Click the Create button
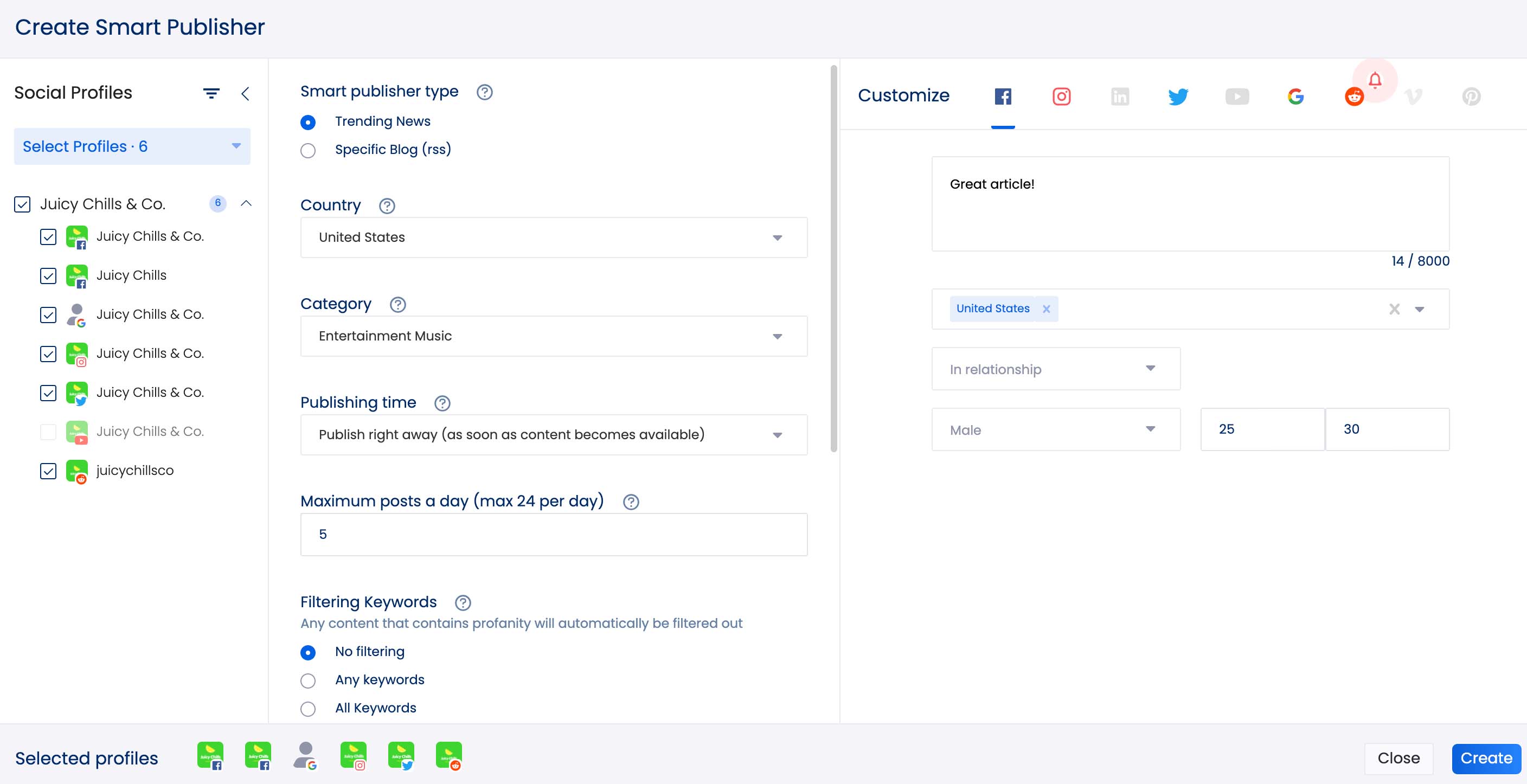This screenshot has height=784, width=1527. pyautogui.click(x=1485, y=758)
